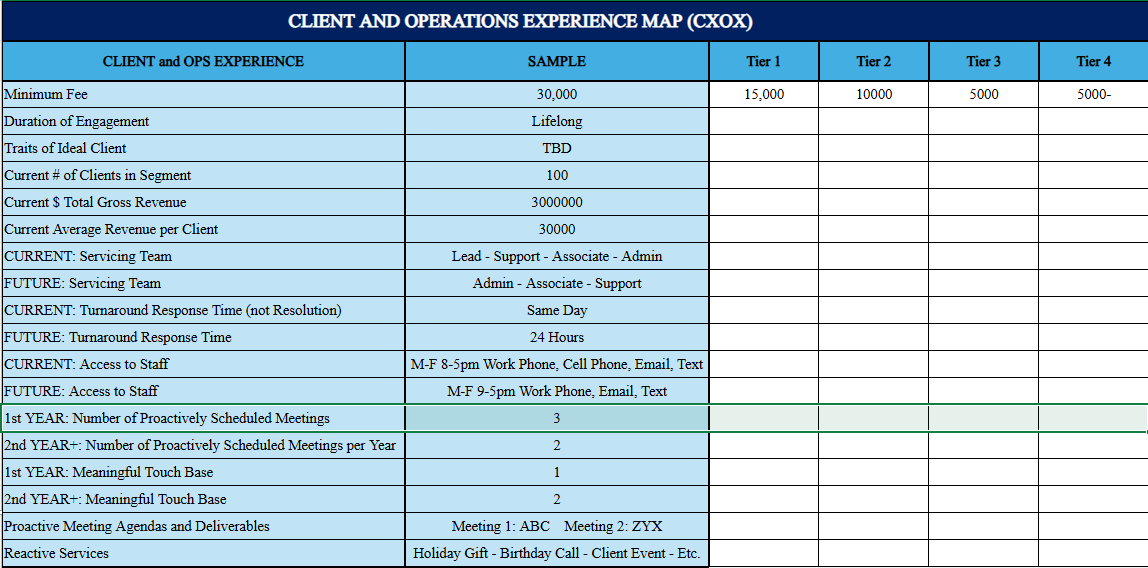Click 'CURRENT: Turnaround Response Time (not Resolution)' label
The image size is (1148, 568).
coord(204,310)
